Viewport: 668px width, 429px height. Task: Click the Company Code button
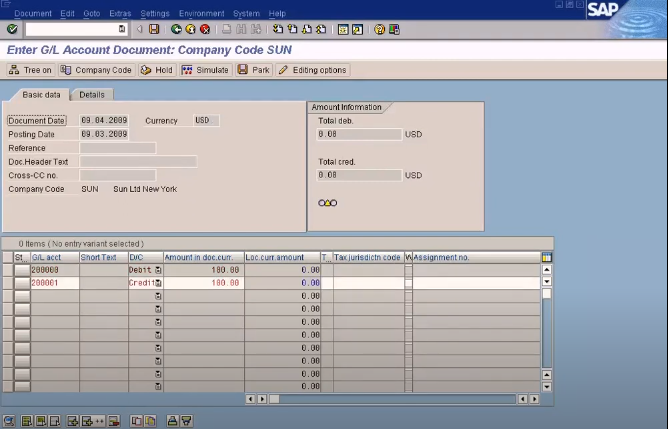pyautogui.click(x=96, y=70)
